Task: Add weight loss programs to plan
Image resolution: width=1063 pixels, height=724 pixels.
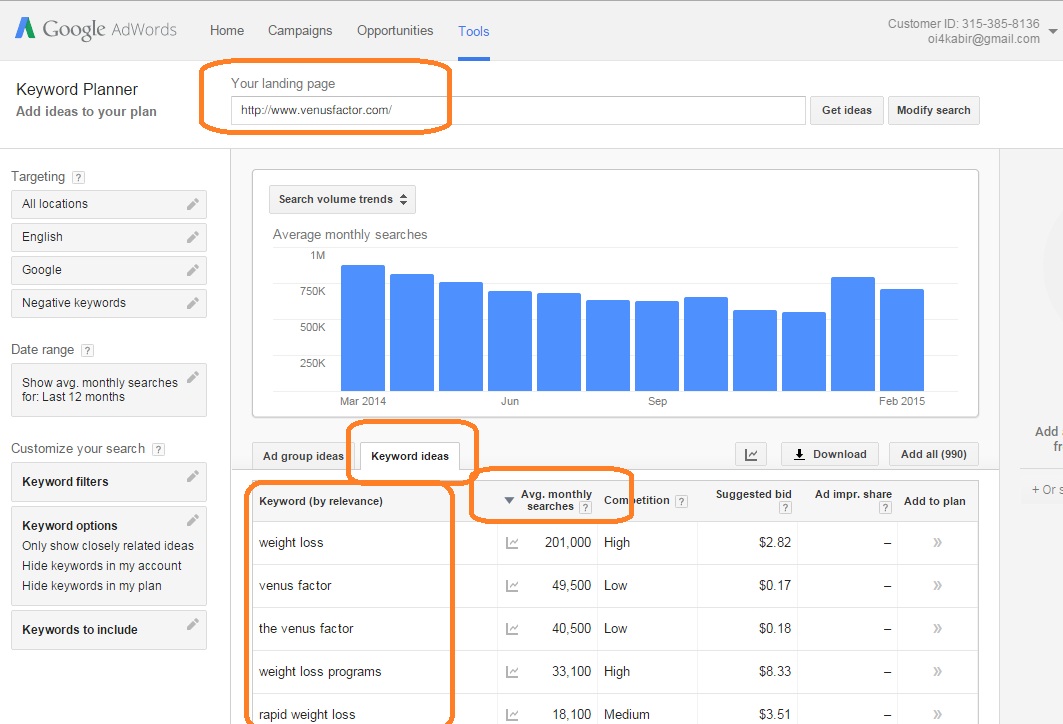Action: tap(938, 672)
